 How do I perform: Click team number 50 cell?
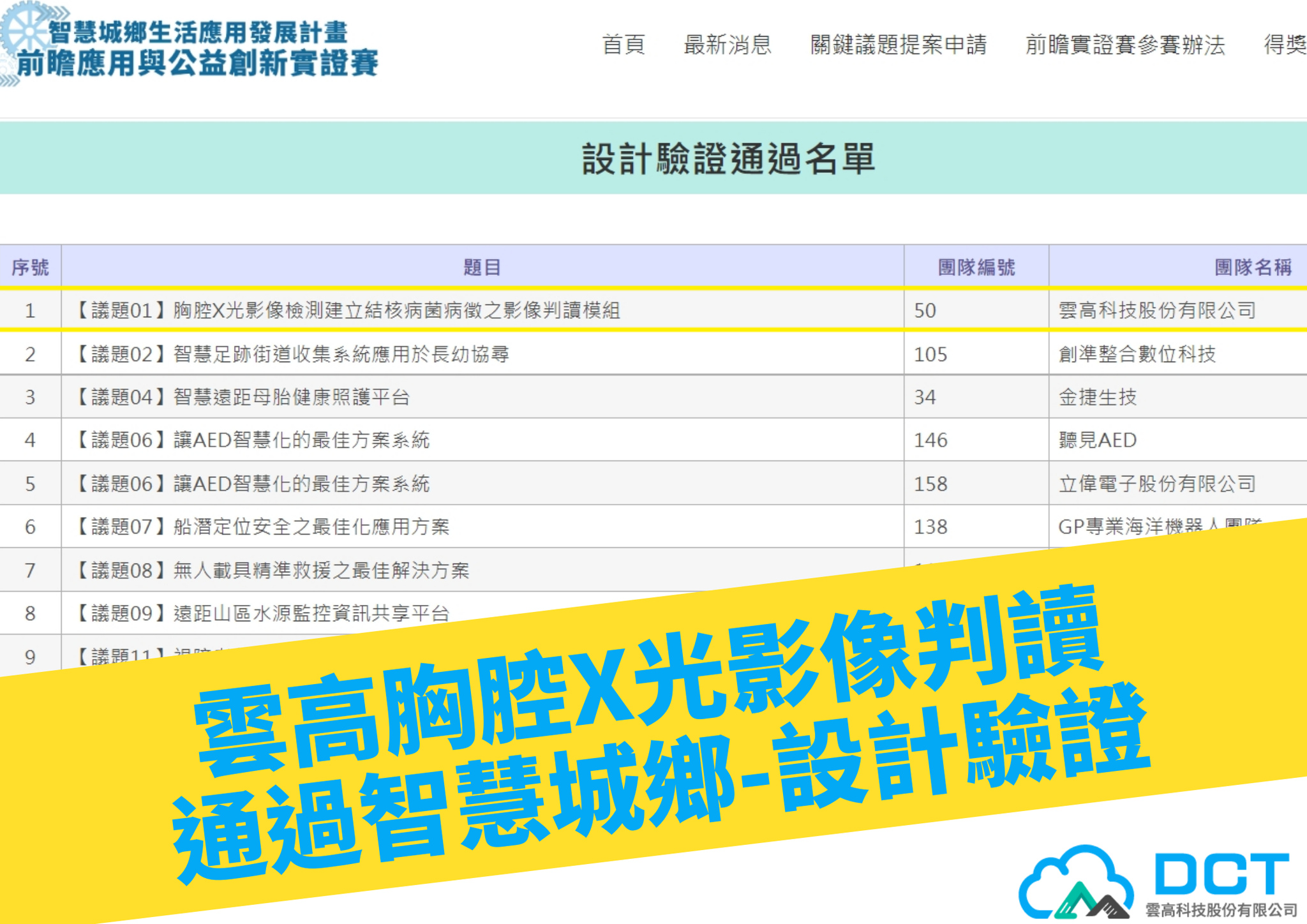[976, 310]
